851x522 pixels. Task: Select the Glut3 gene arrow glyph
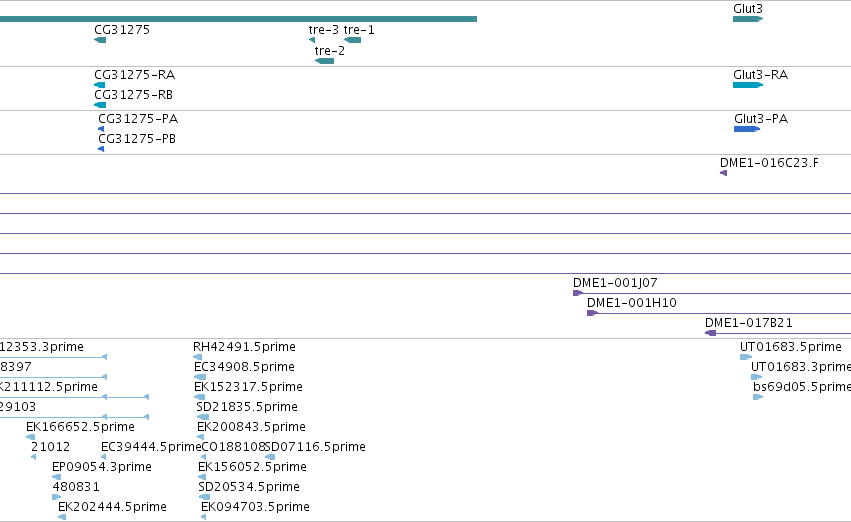748,19
